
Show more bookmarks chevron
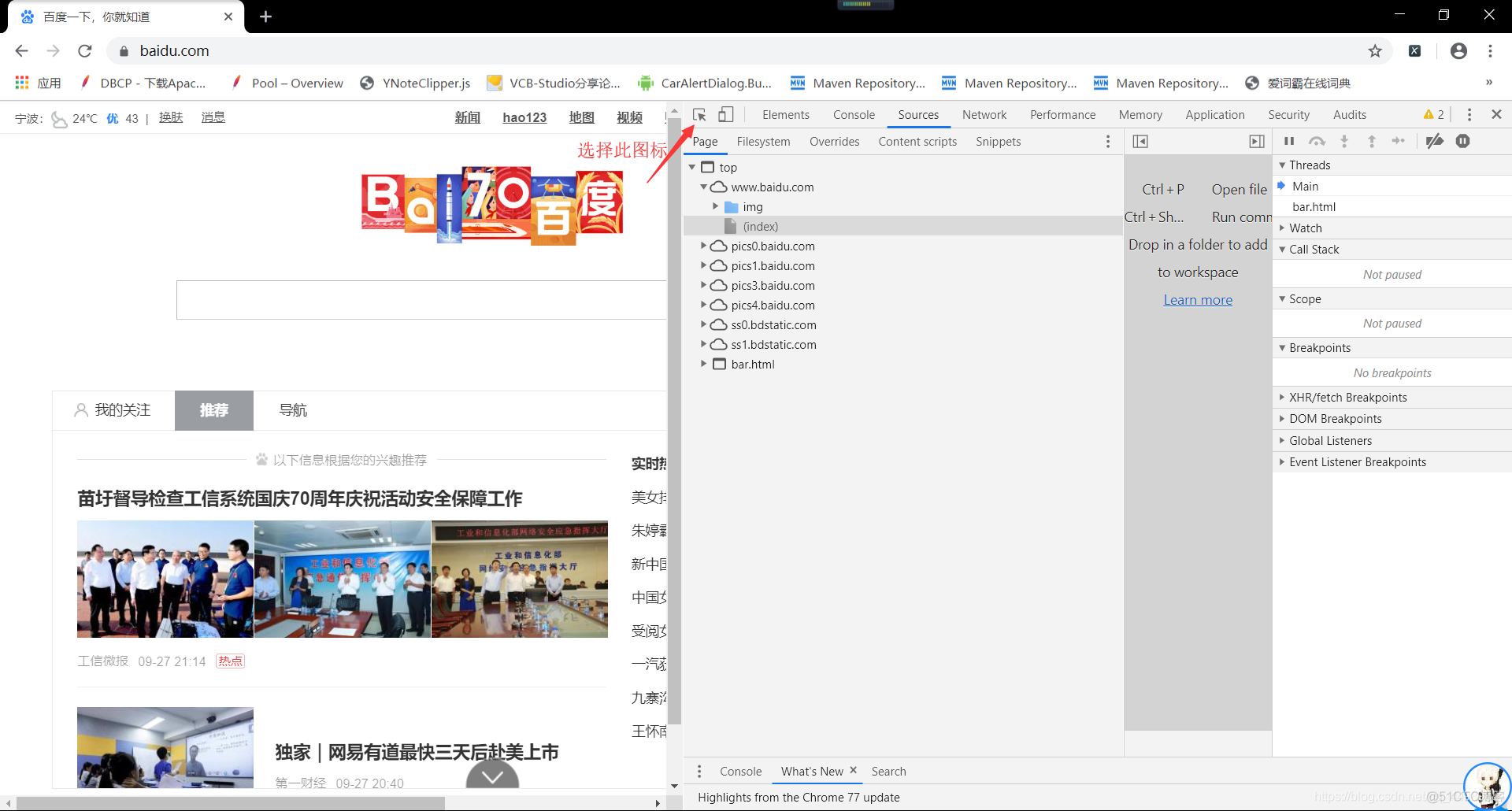pyautogui.click(x=1488, y=83)
